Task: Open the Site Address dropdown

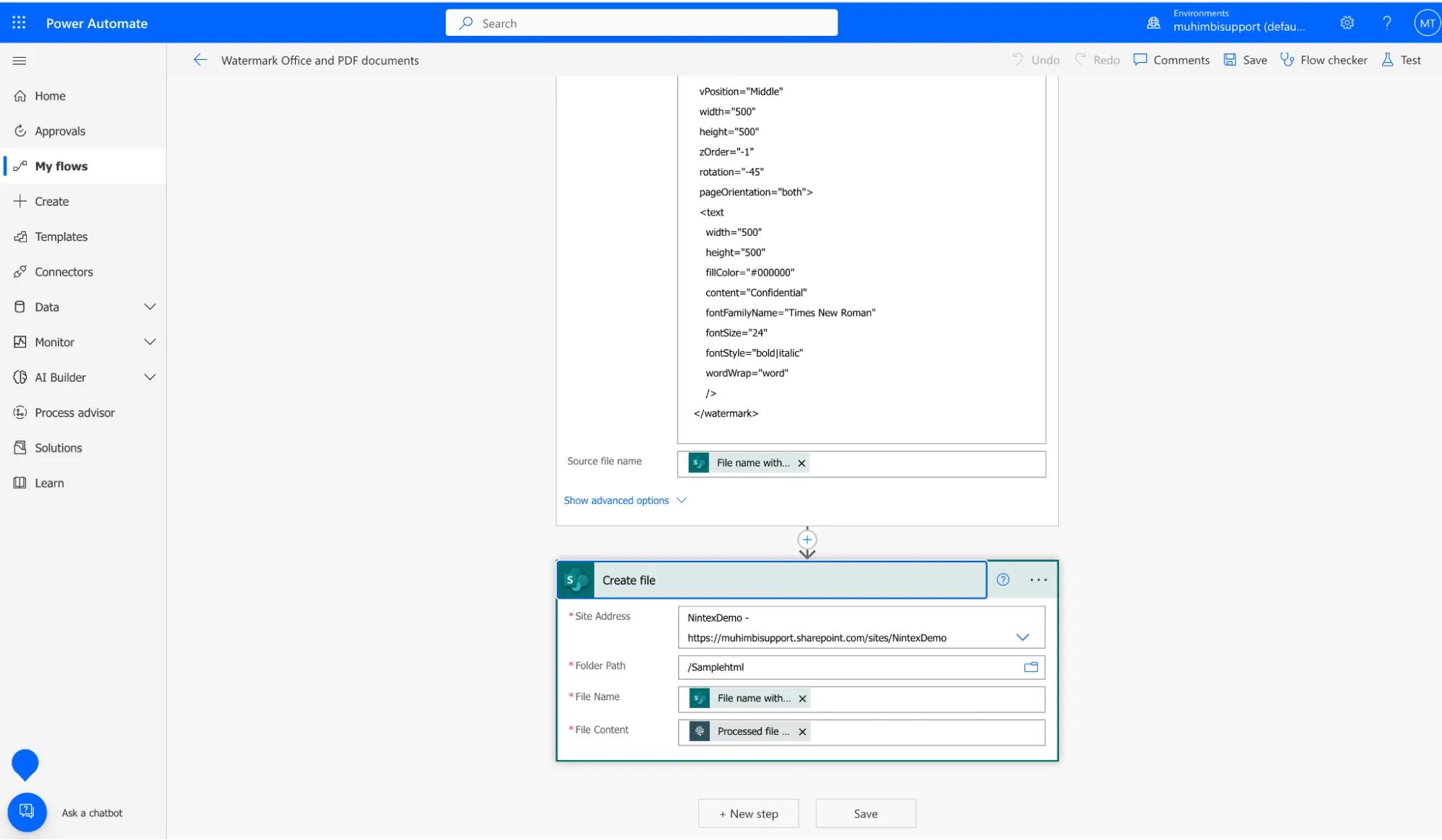Action: [1022, 637]
